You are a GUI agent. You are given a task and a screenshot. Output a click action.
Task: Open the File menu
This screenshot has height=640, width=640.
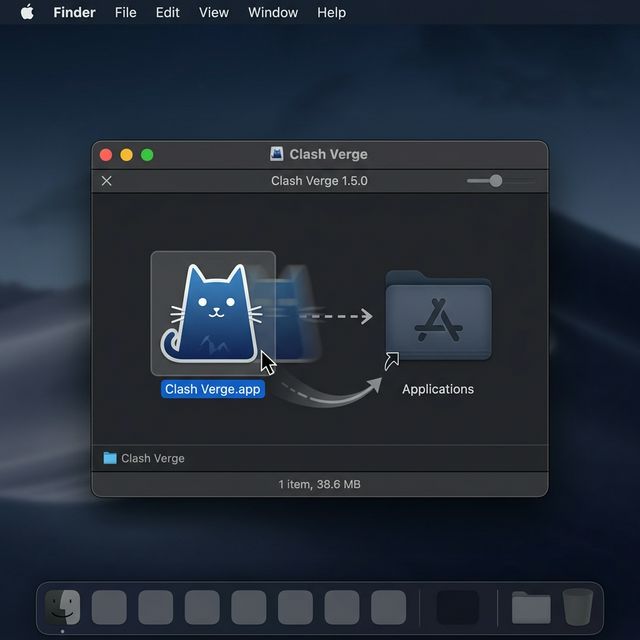tap(126, 12)
